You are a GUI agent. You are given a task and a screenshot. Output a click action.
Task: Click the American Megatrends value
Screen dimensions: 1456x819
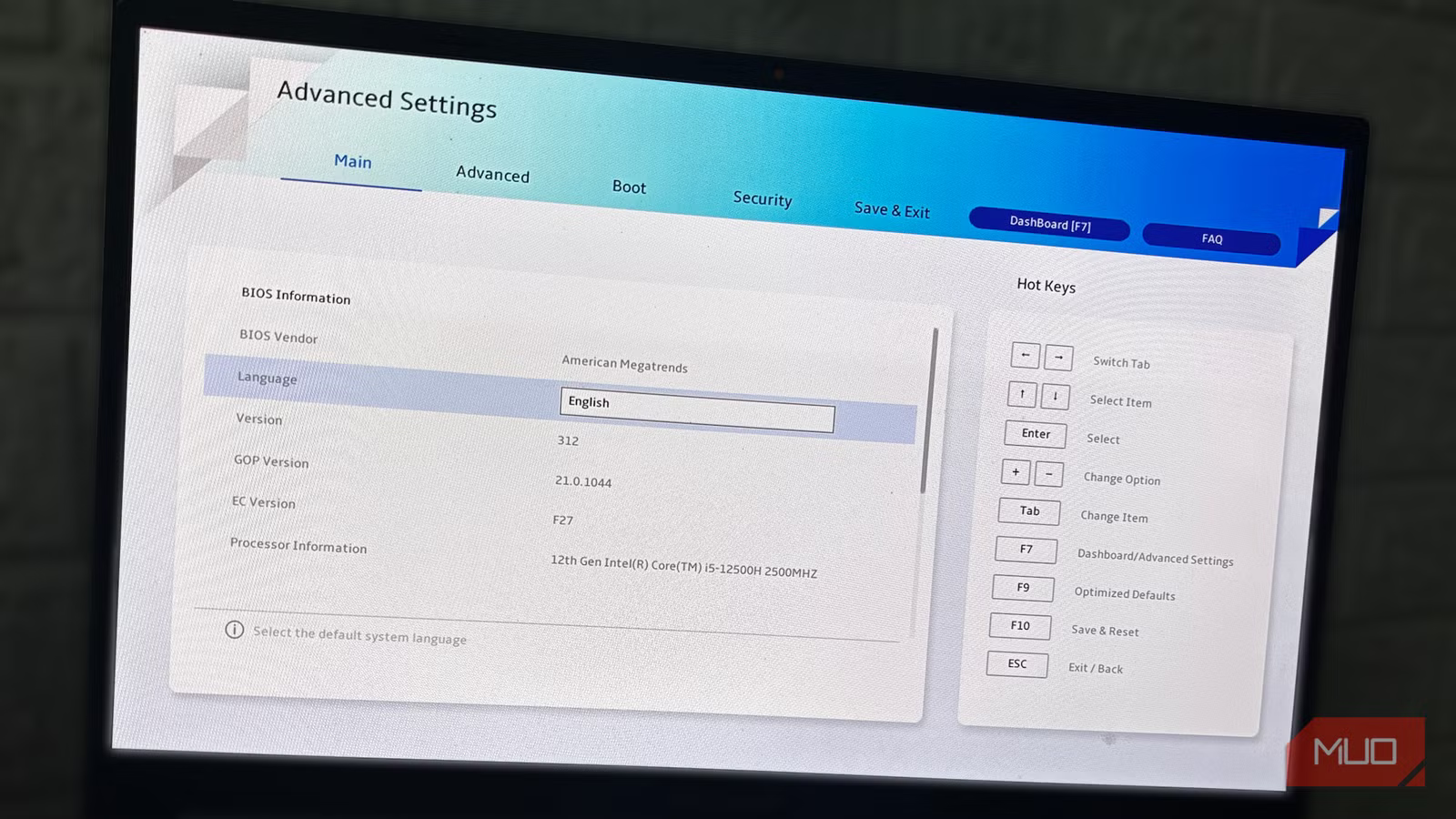[x=624, y=364]
